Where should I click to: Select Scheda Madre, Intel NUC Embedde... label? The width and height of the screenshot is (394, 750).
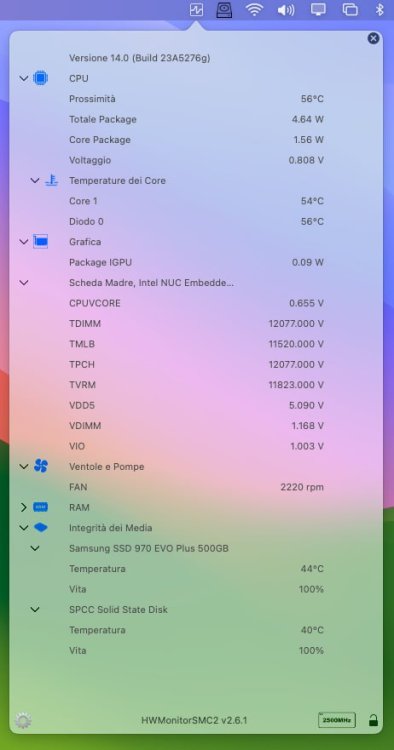152,283
